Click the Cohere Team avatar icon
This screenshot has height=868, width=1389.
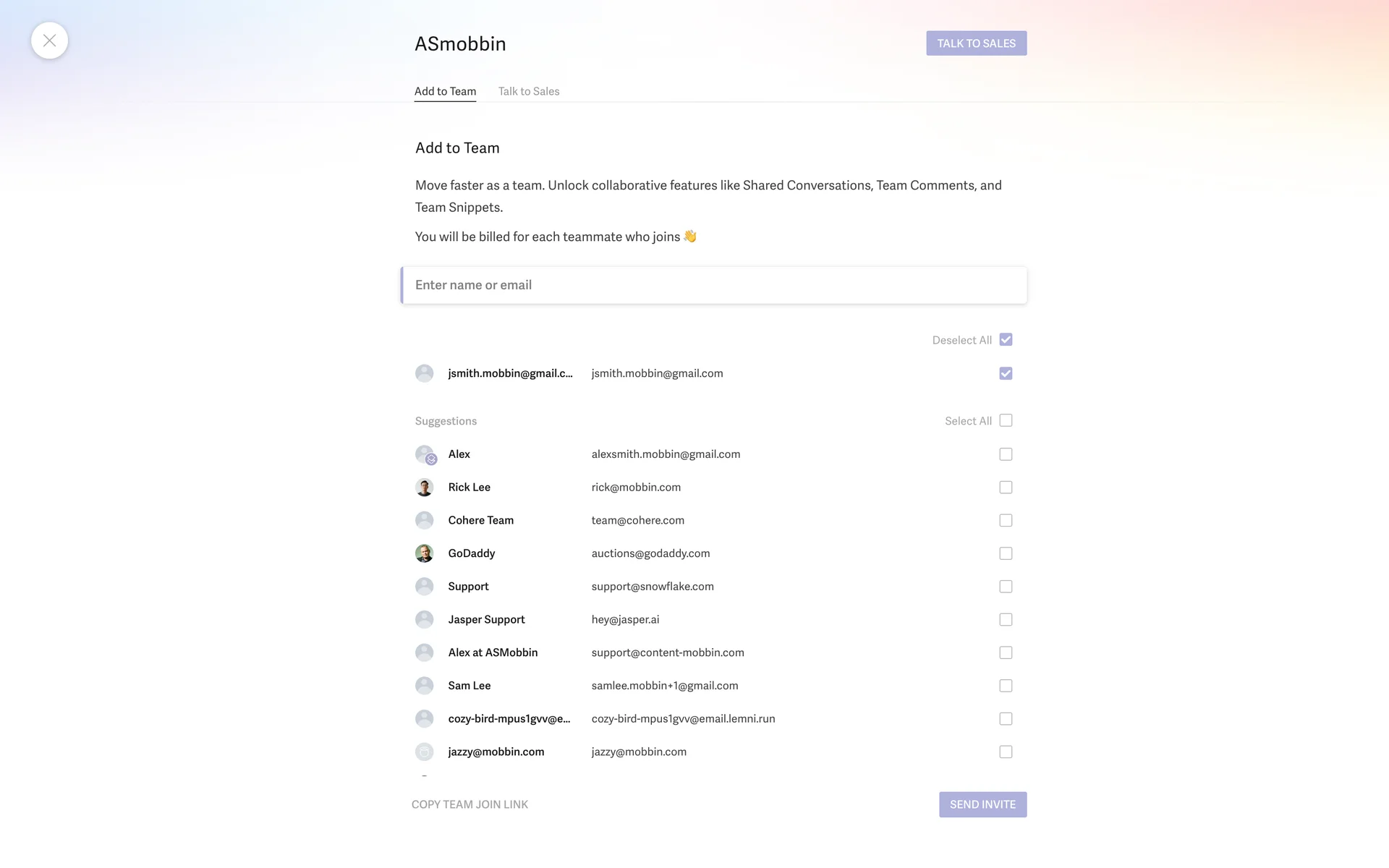[424, 520]
